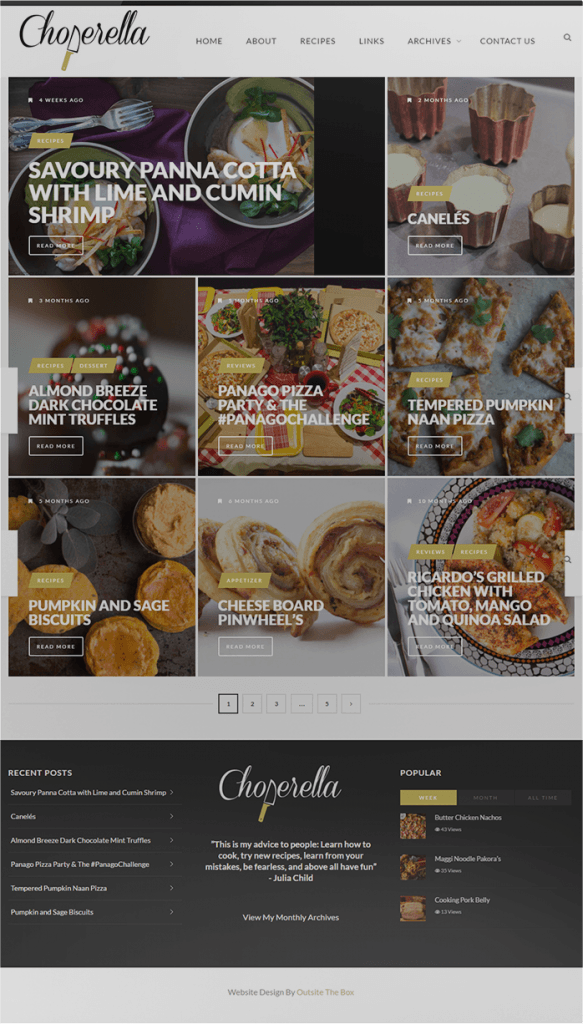Switch Popular list to All Time tab
The width and height of the screenshot is (583, 1024).
point(543,797)
